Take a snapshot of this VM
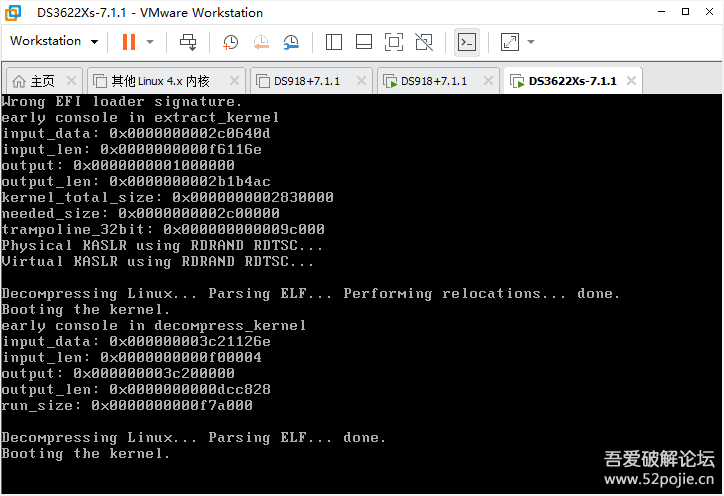Image resolution: width=724 pixels, height=496 pixels. pyautogui.click(x=230, y=42)
